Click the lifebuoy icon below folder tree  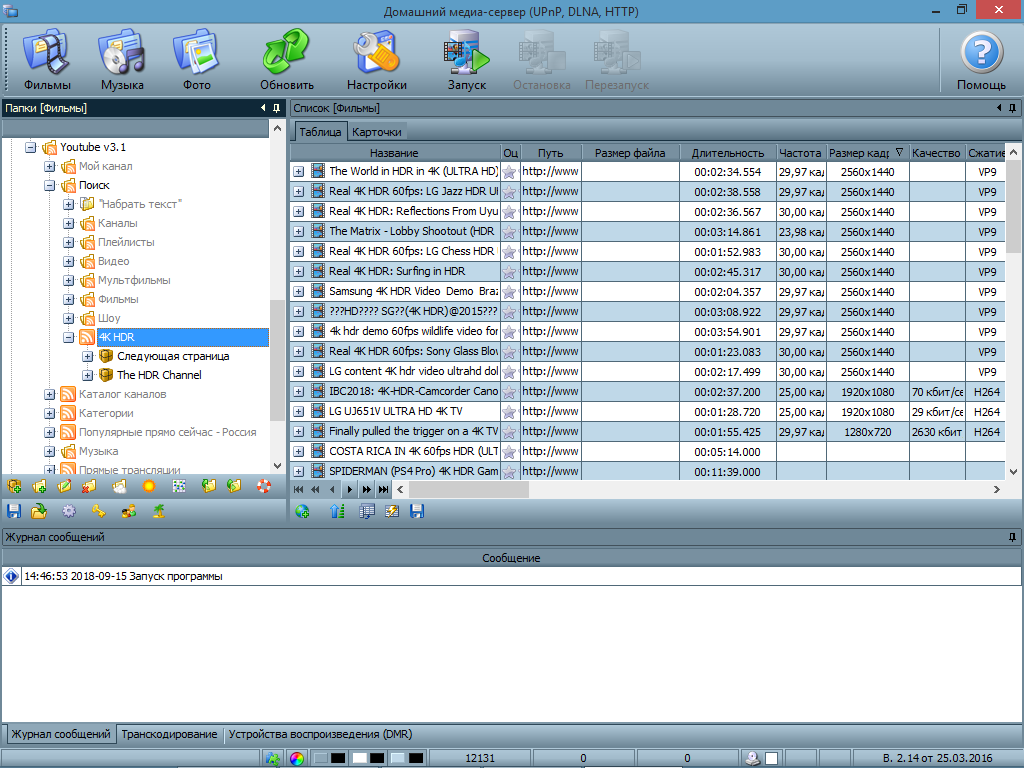click(264, 487)
